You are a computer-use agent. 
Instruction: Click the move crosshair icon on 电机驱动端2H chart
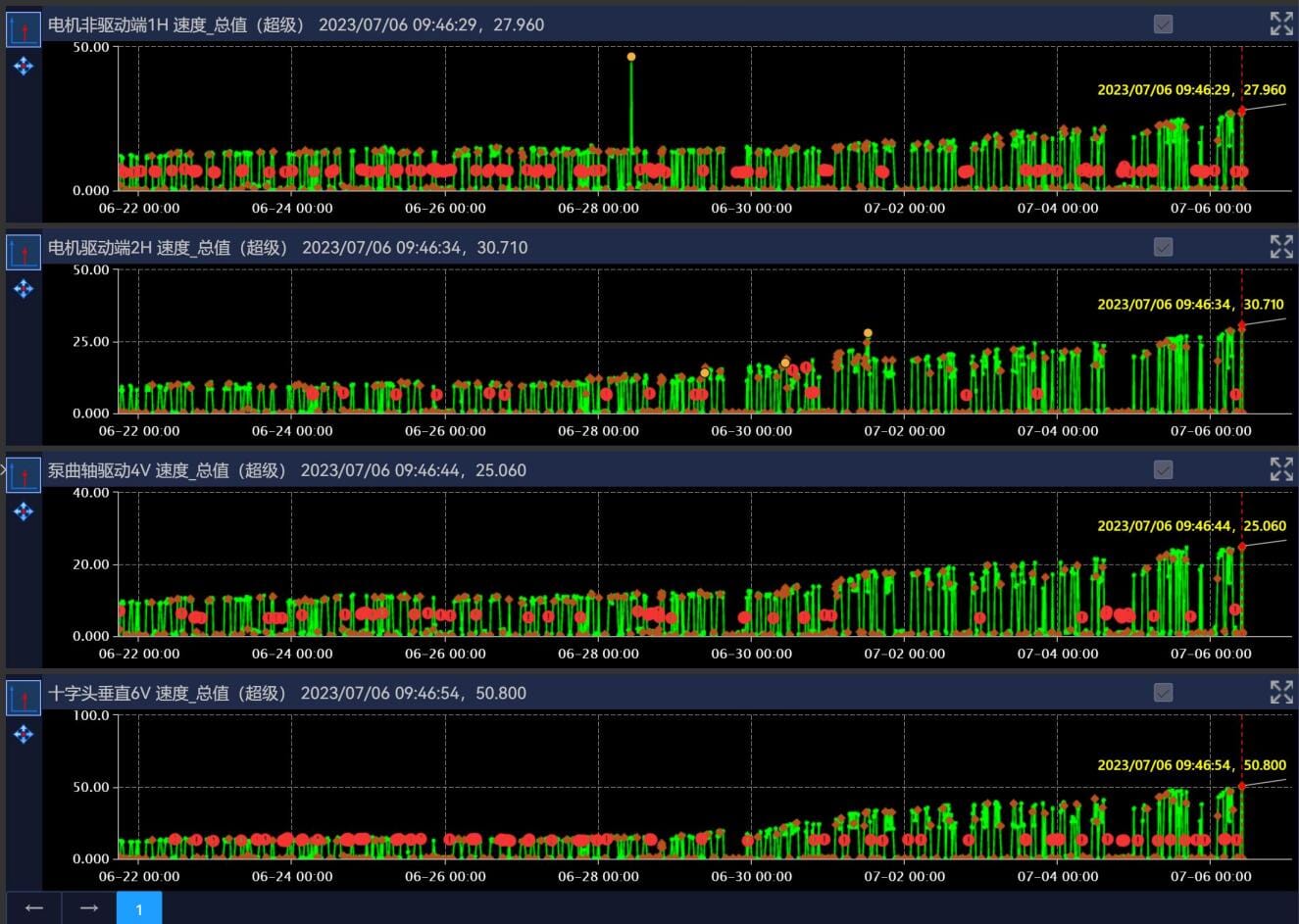coord(24,289)
